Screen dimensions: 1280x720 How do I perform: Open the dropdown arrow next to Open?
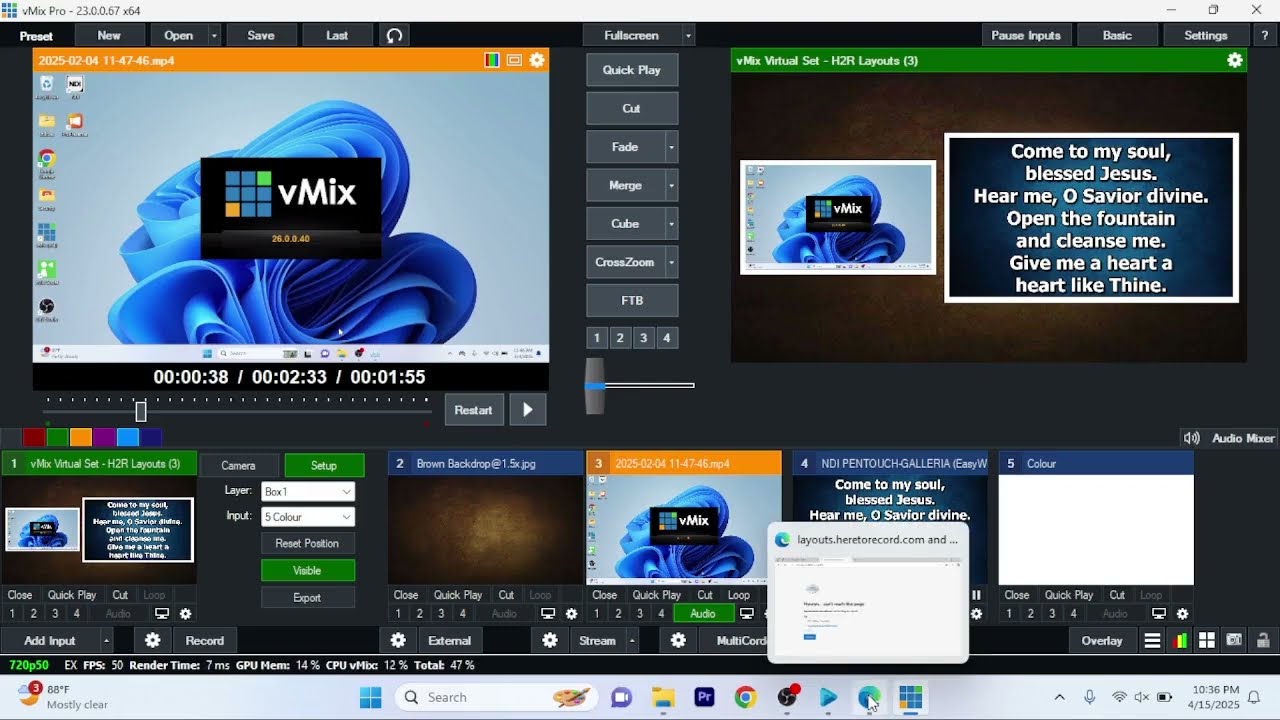pos(214,35)
